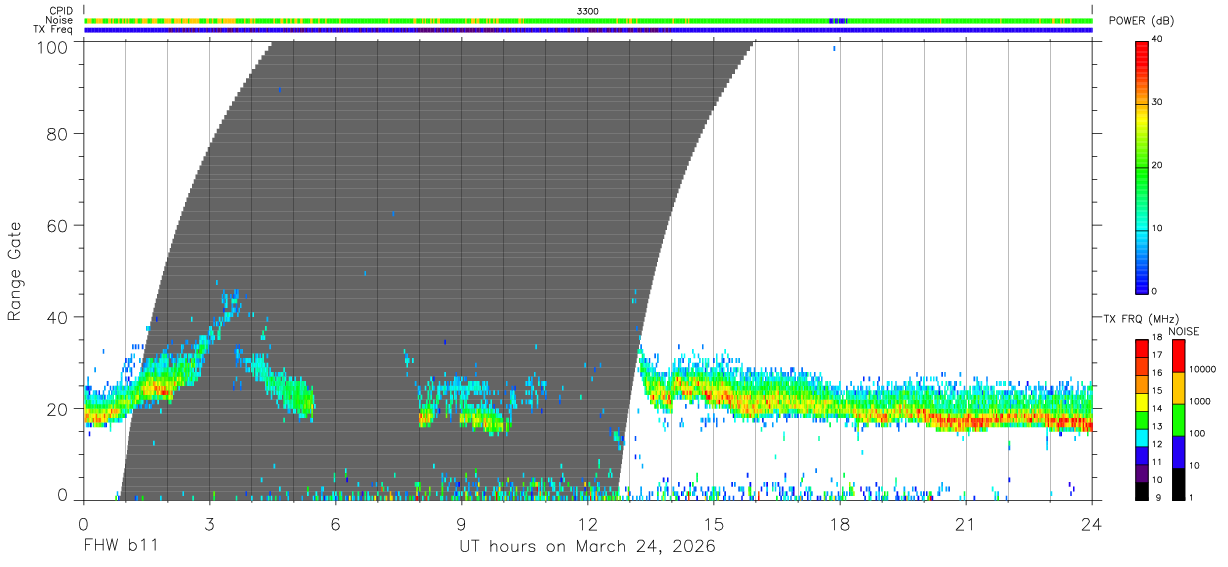Click the power colorbar gradient

(1141, 166)
